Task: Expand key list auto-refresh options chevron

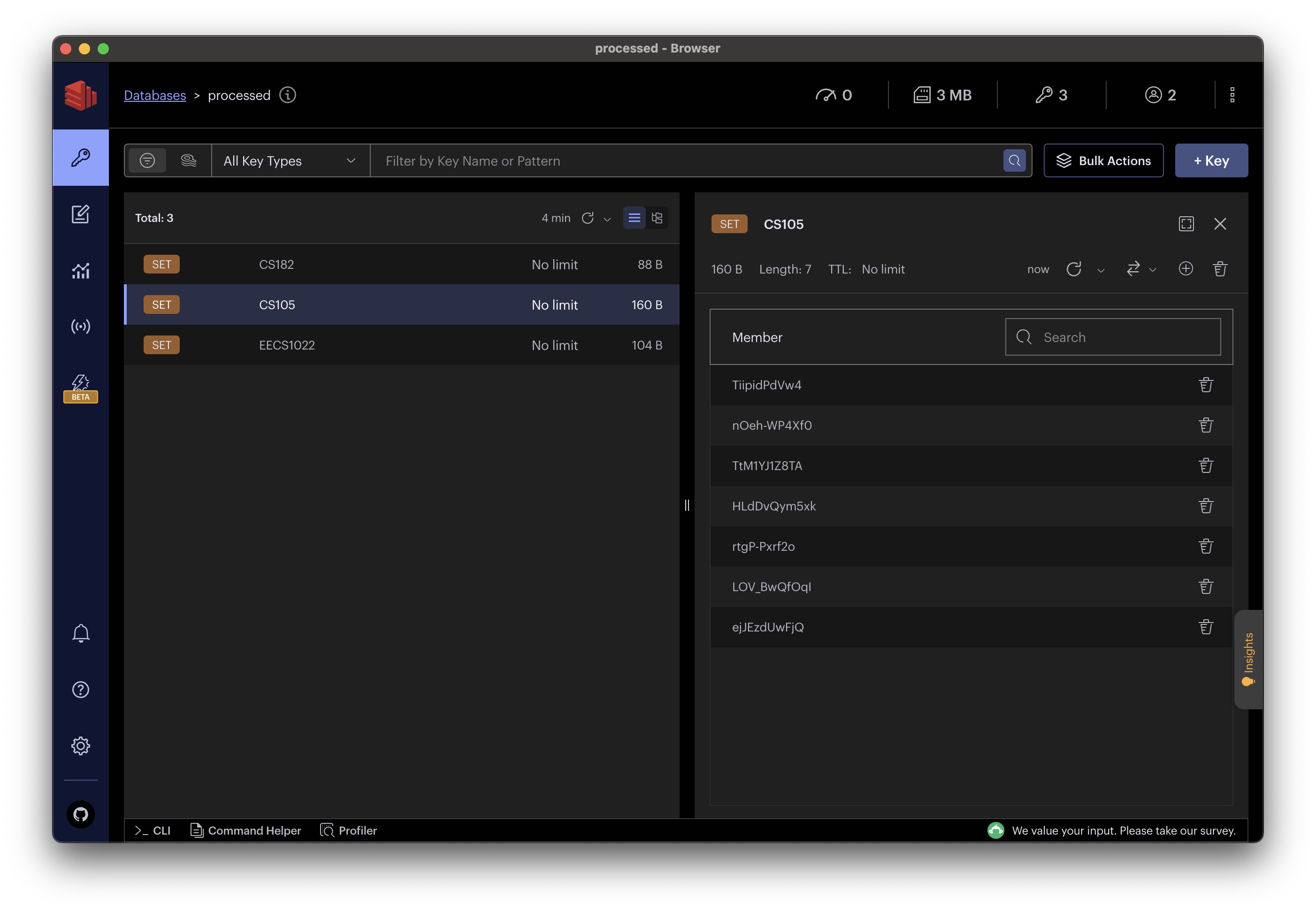Action: (x=607, y=219)
